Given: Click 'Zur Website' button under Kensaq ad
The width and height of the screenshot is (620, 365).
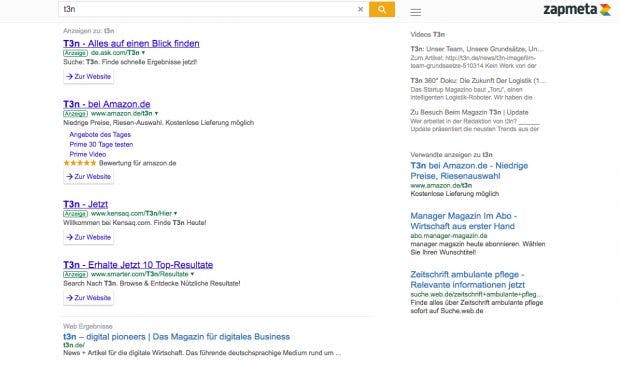Looking at the screenshot, I should coord(89,237).
